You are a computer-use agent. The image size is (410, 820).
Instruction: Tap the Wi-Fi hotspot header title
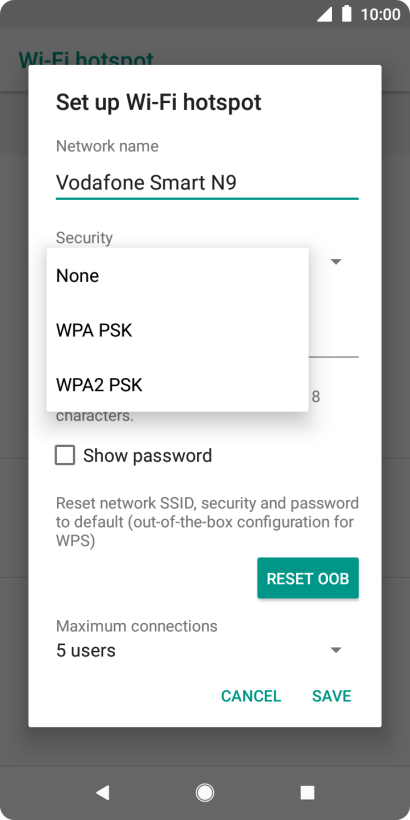(x=86, y=60)
